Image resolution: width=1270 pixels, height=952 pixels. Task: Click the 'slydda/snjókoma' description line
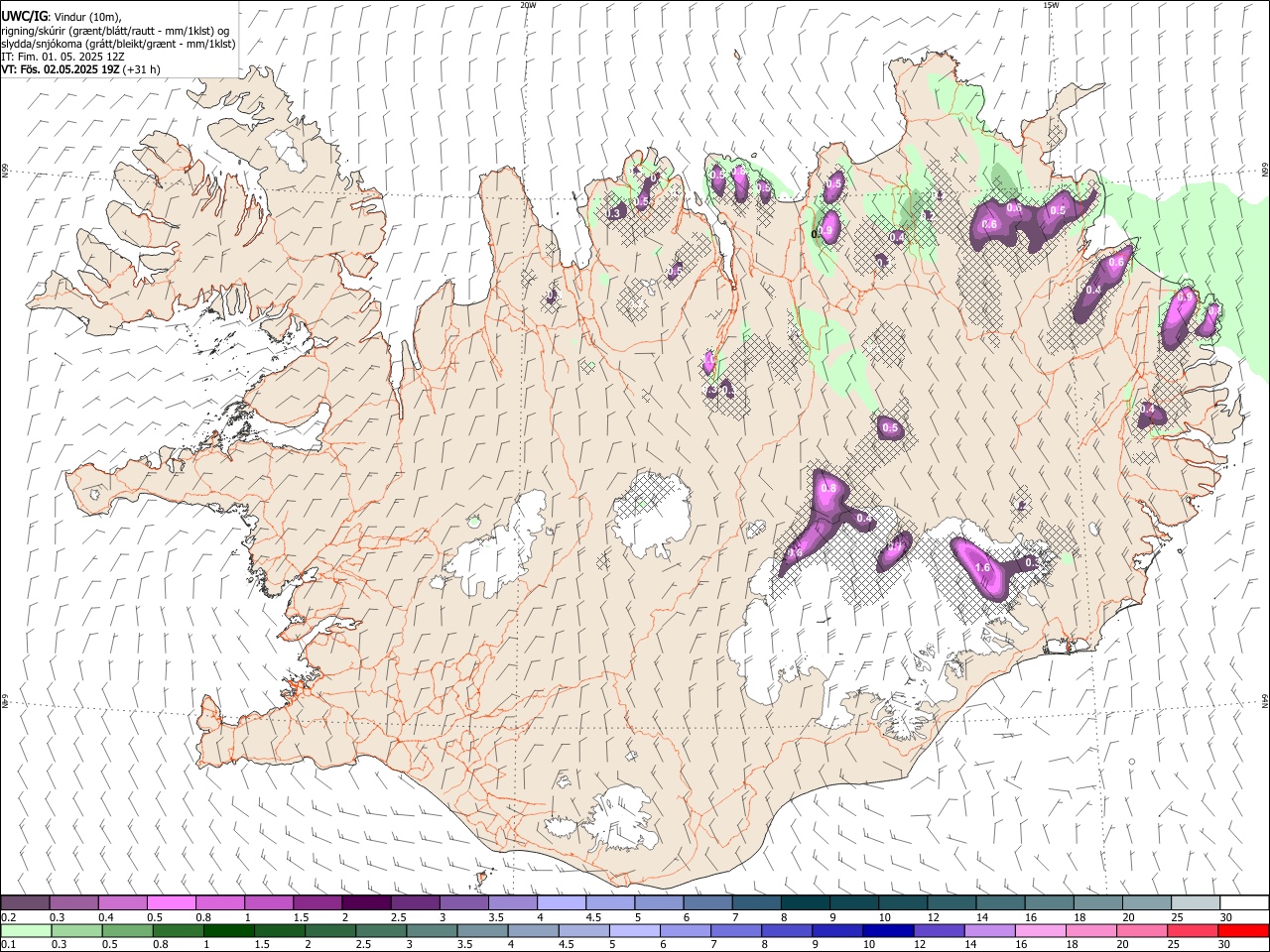(x=118, y=44)
